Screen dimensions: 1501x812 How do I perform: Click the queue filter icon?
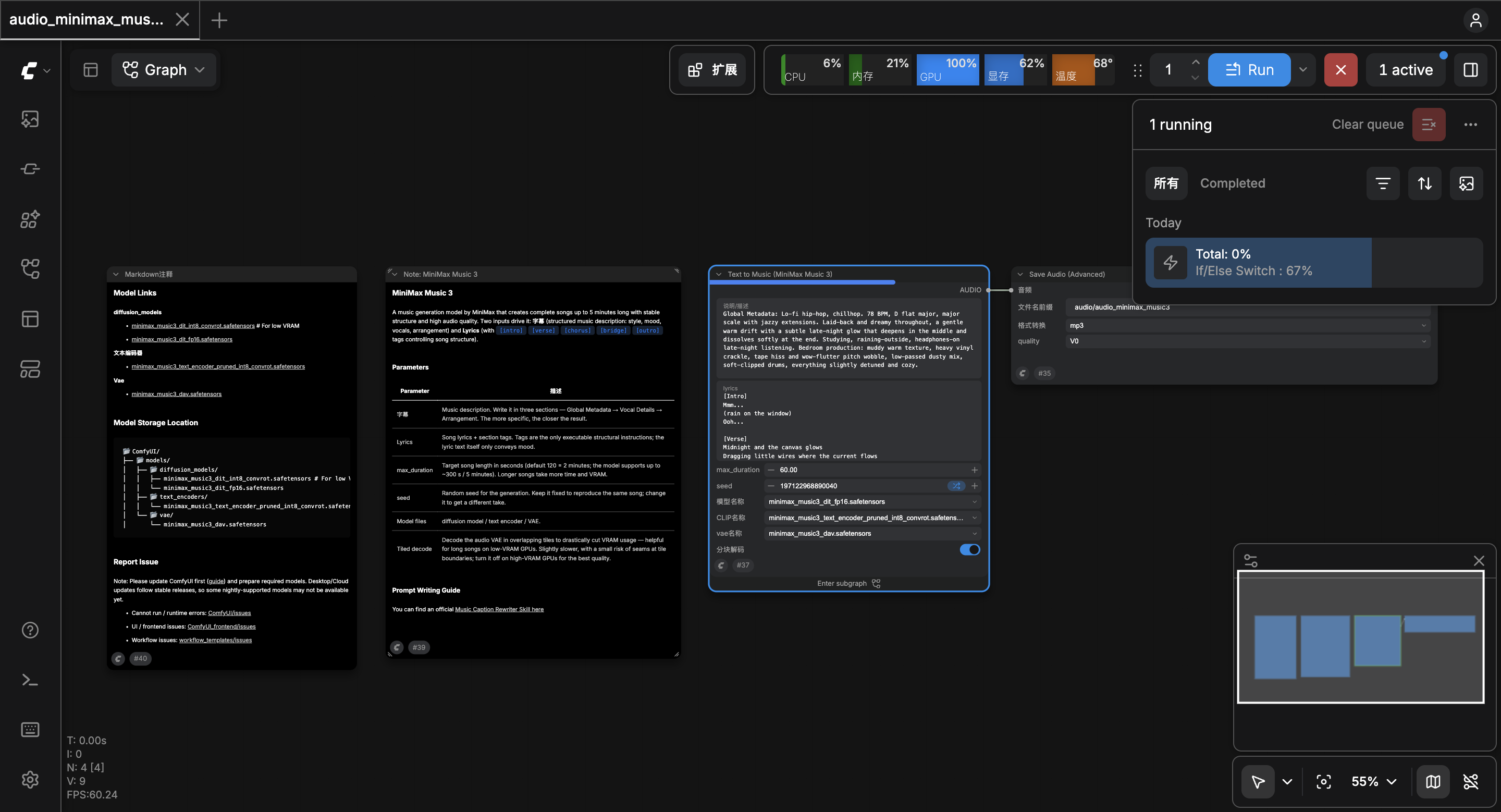tap(1383, 183)
